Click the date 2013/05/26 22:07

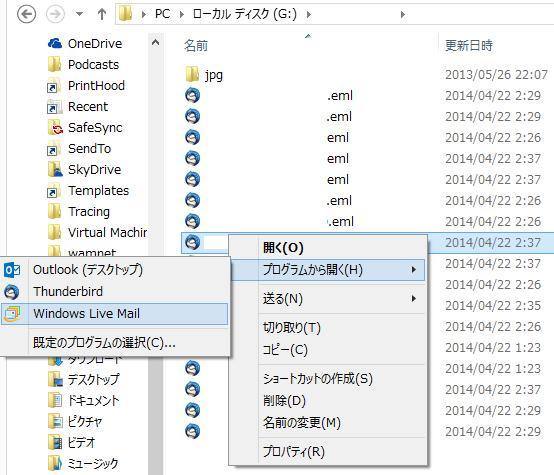tap(496, 75)
